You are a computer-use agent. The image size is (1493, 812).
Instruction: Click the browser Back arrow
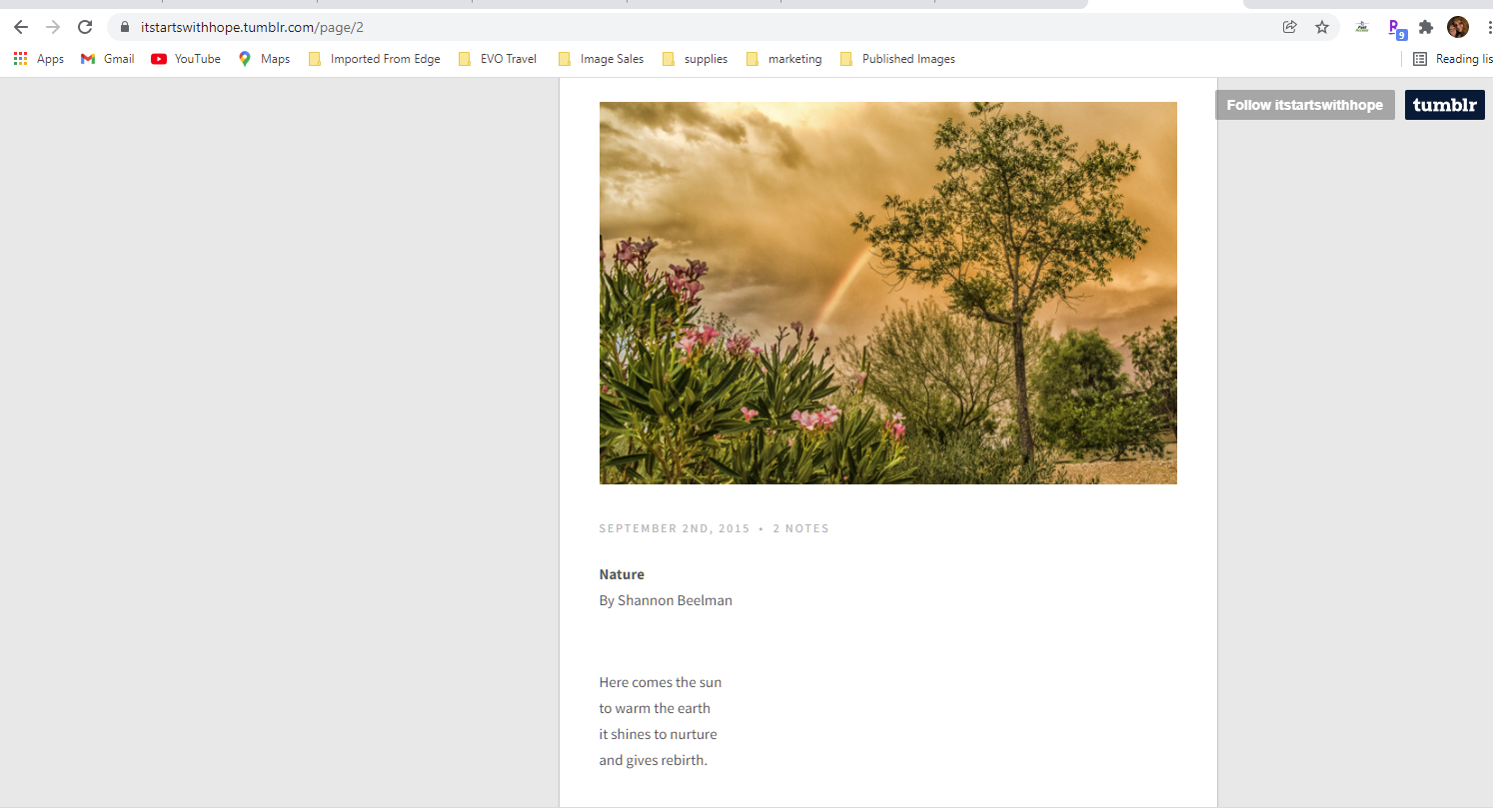point(21,27)
